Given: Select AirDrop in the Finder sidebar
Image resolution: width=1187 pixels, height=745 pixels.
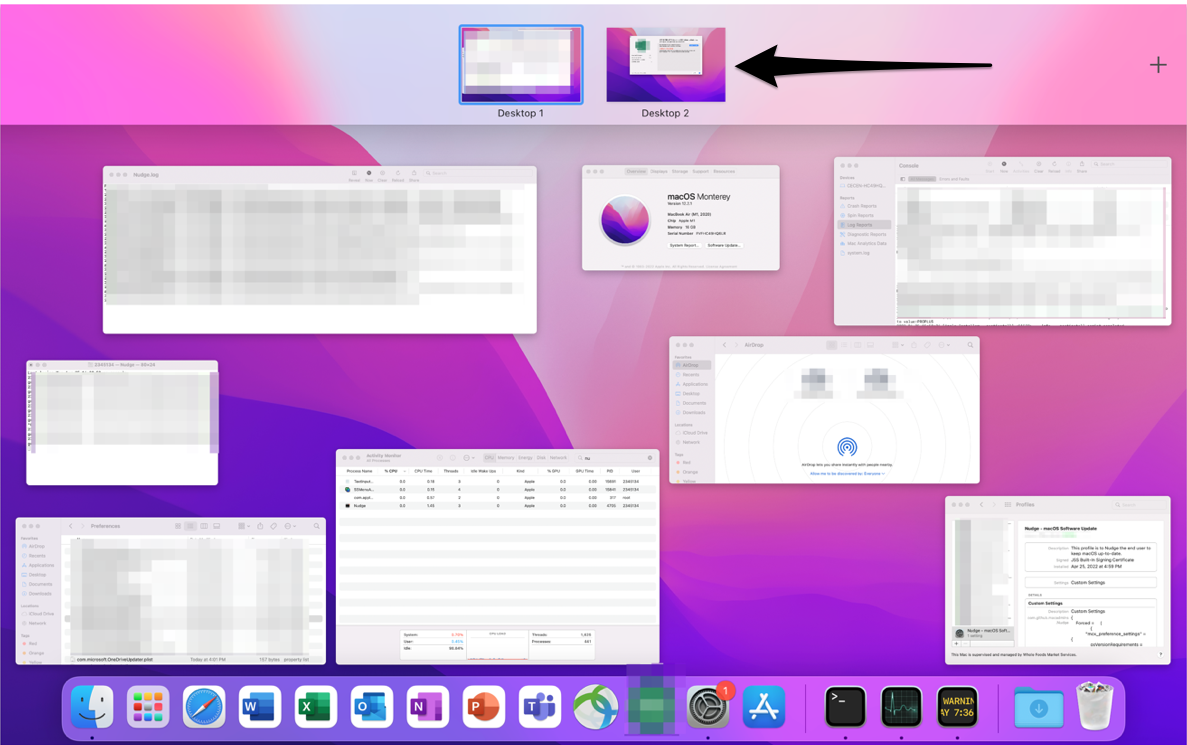Looking at the screenshot, I should [x=690, y=363].
